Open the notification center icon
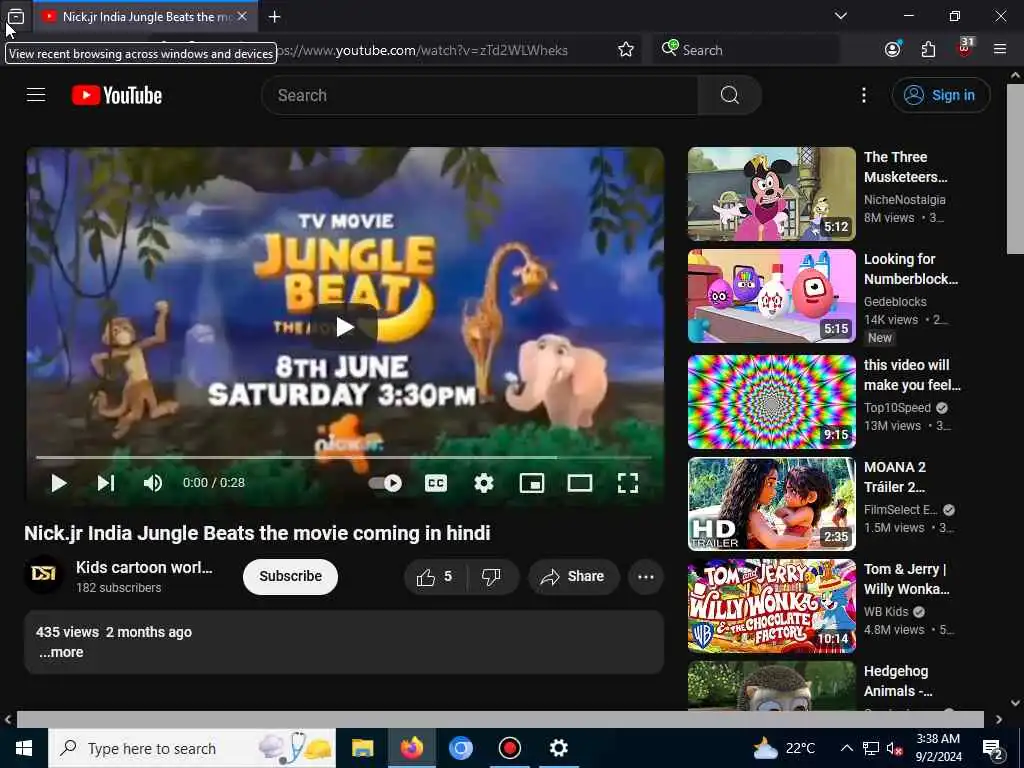1024x768 pixels. [993, 750]
